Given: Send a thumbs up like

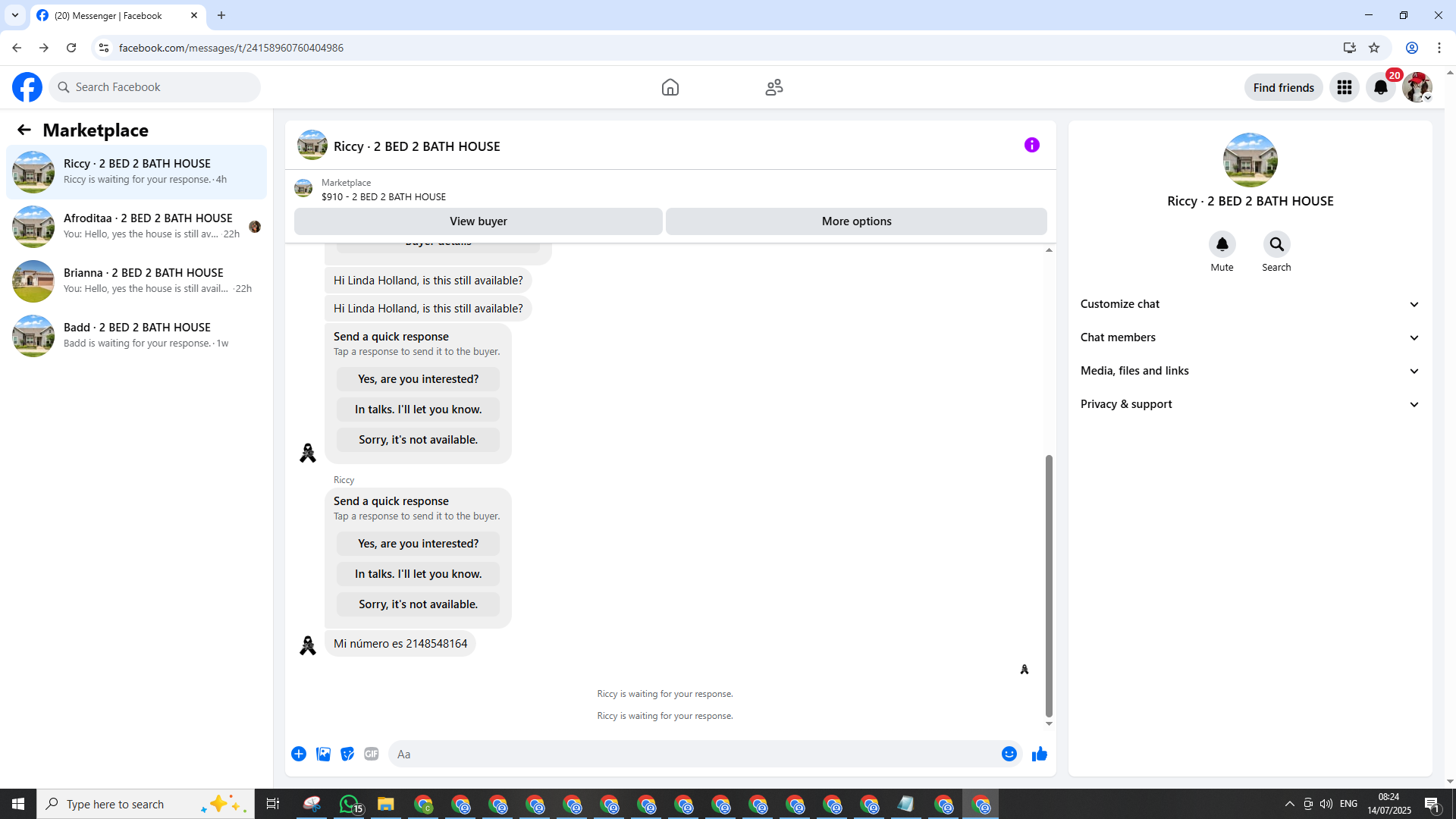Looking at the screenshot, I should [x=1039, y=754].
